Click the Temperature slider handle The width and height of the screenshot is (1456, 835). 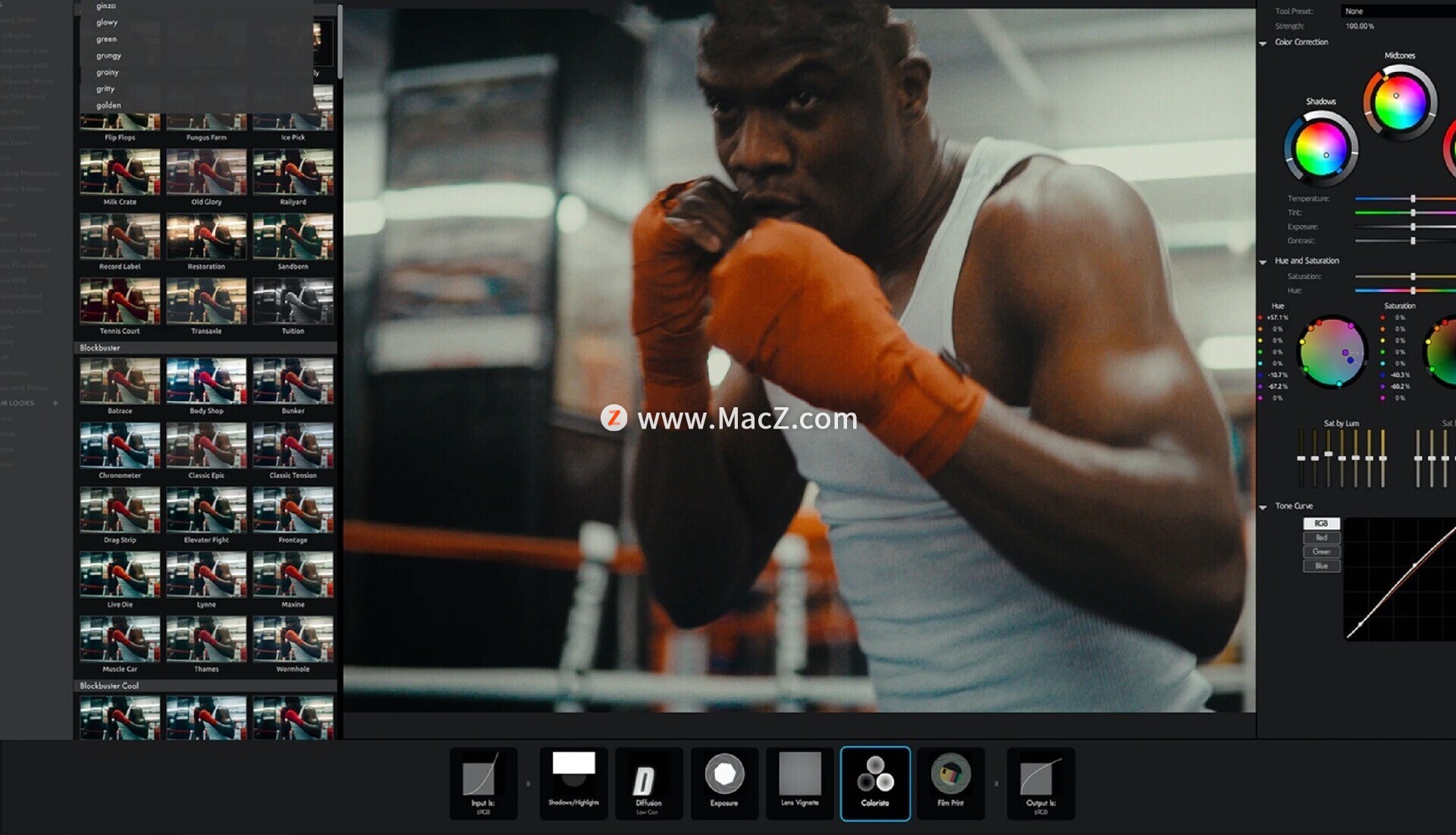point(1413,199)
